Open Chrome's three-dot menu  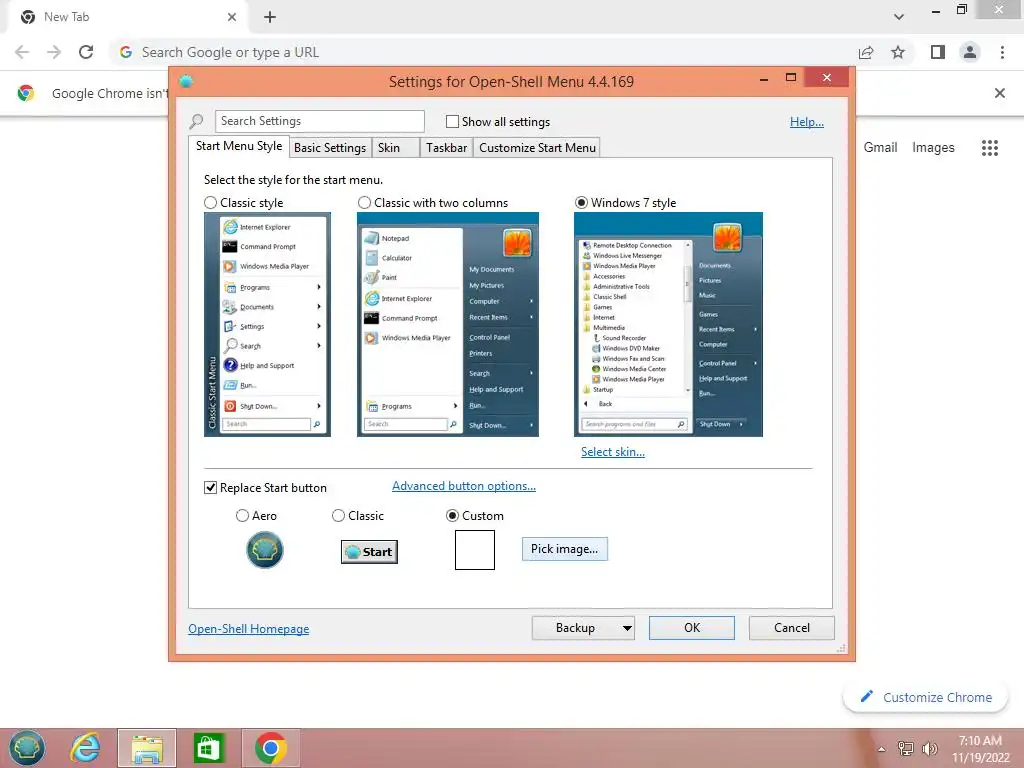coord(1002,52)
